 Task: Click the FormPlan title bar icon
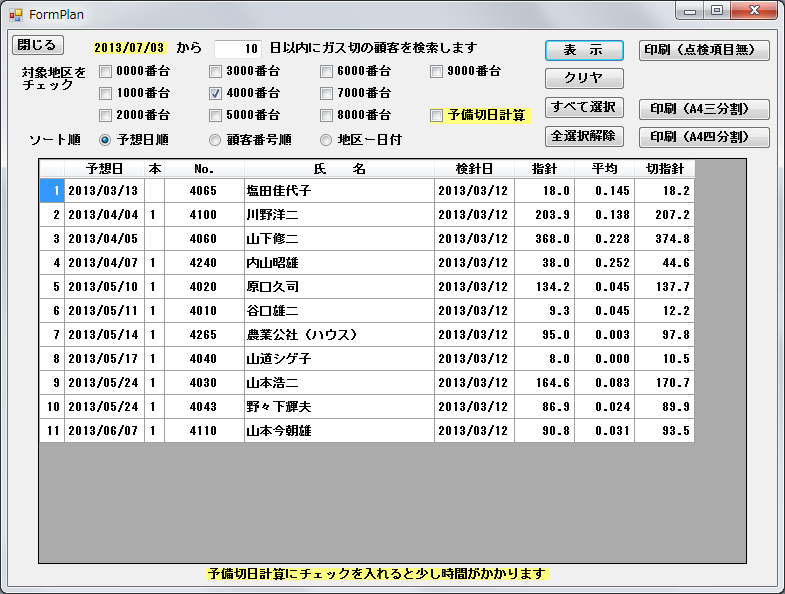pos(15,15)
